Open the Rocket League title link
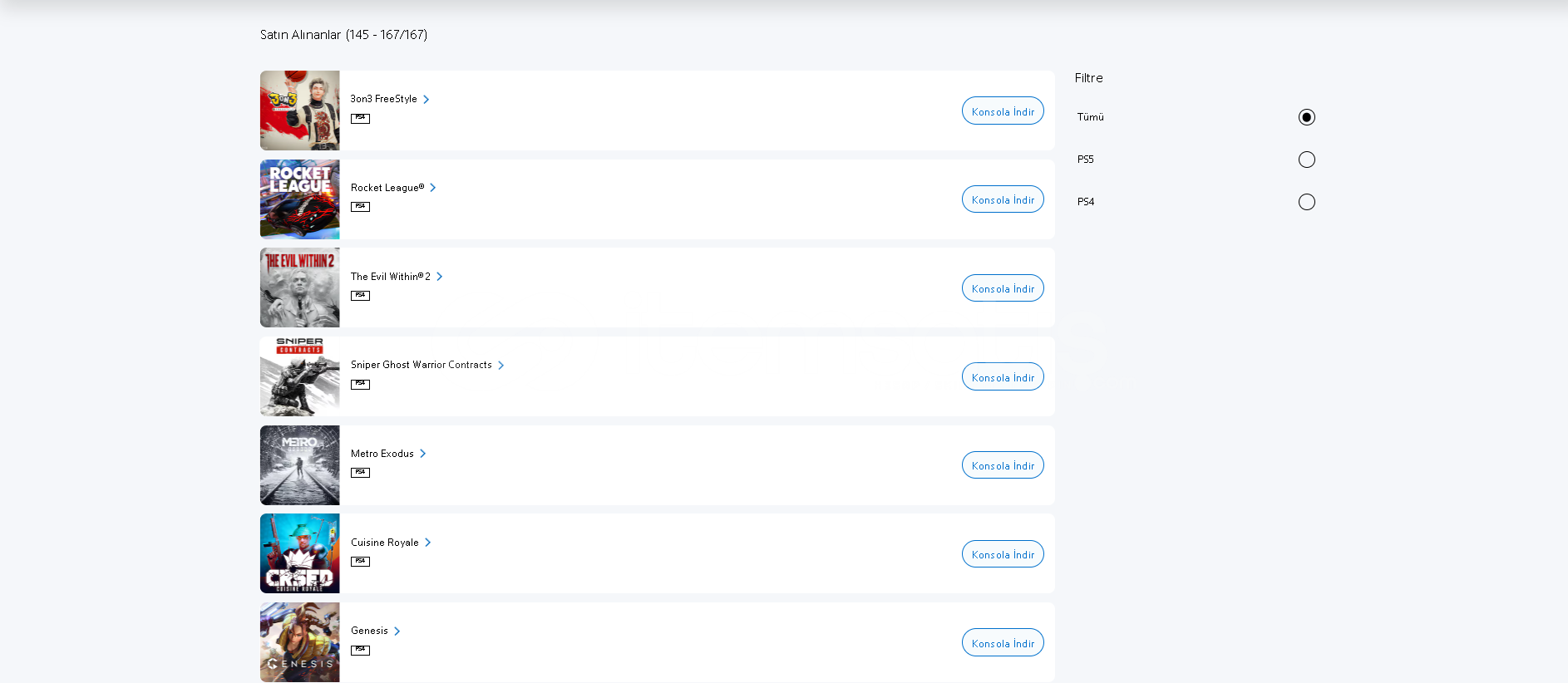1568x683 pixels. 387,188
